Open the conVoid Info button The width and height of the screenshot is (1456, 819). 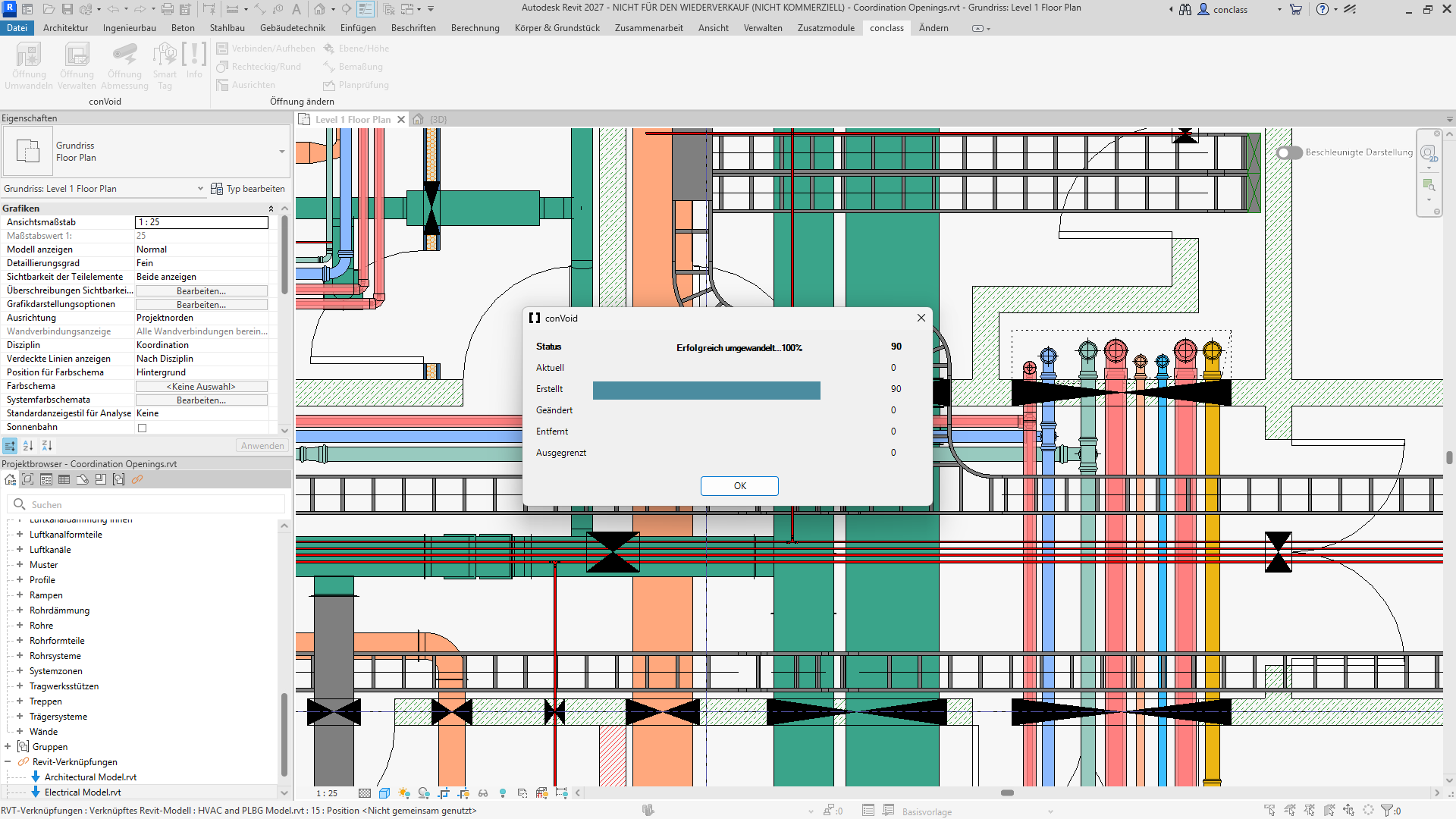(194, 61)
